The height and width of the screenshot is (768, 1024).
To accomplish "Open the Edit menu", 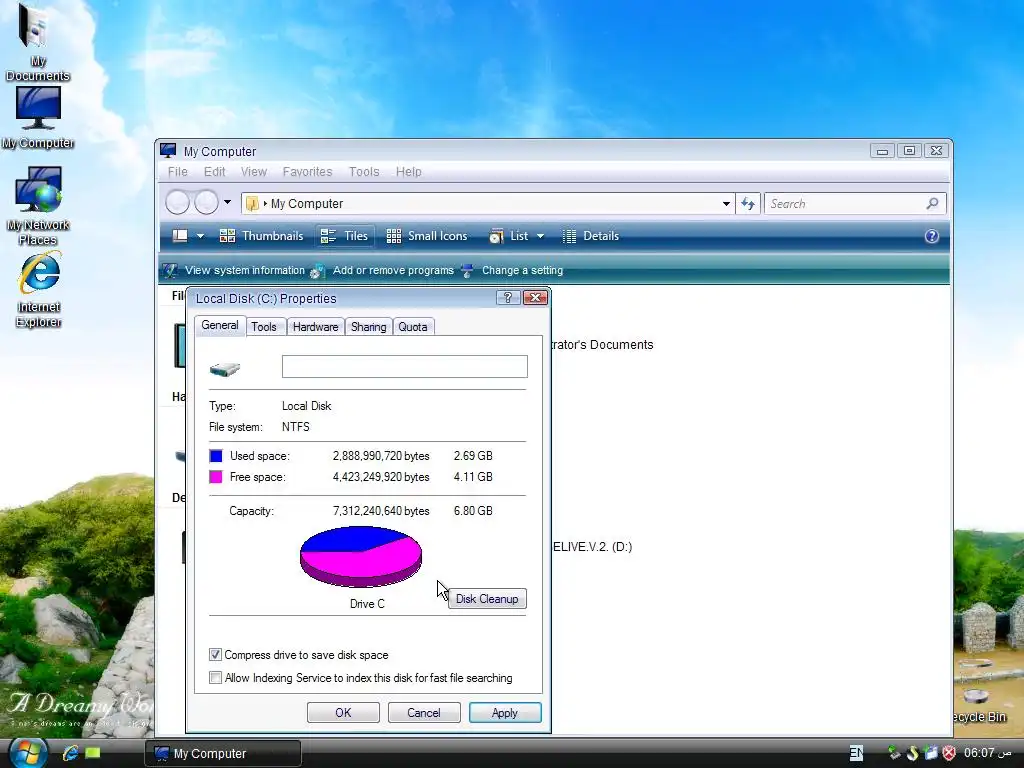I will pyautogui.click(x=214, y=172).
